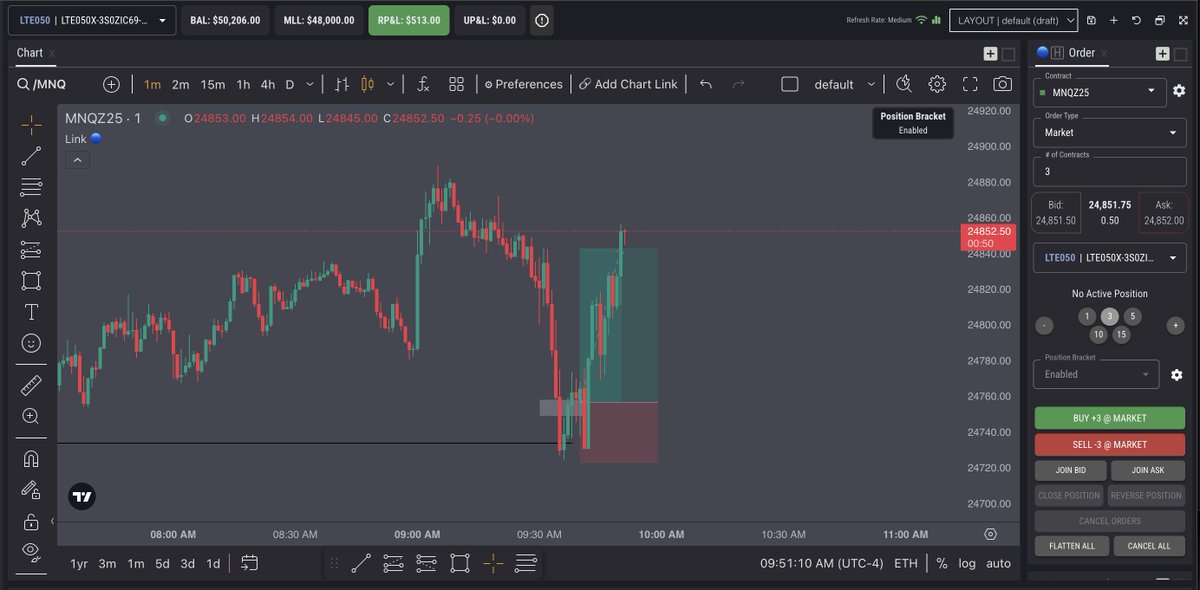Add new layout with top-bar plus icon

(1114, 20)
